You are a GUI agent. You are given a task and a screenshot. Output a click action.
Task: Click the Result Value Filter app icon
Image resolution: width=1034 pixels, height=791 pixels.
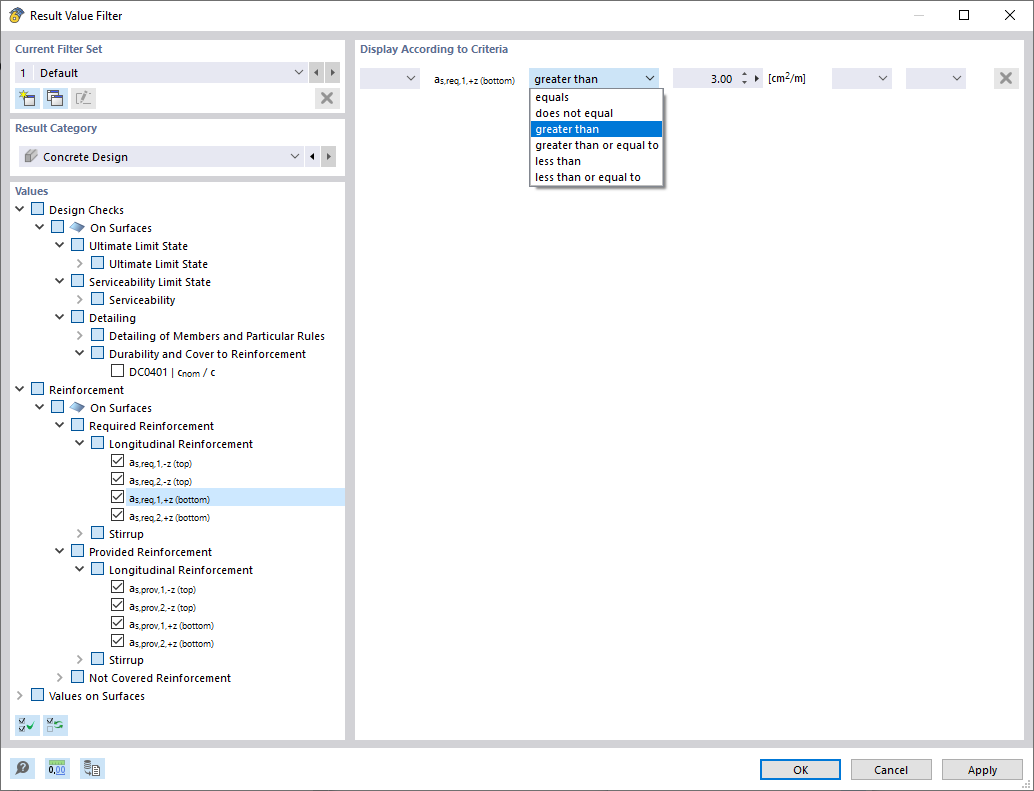(16, 15)
